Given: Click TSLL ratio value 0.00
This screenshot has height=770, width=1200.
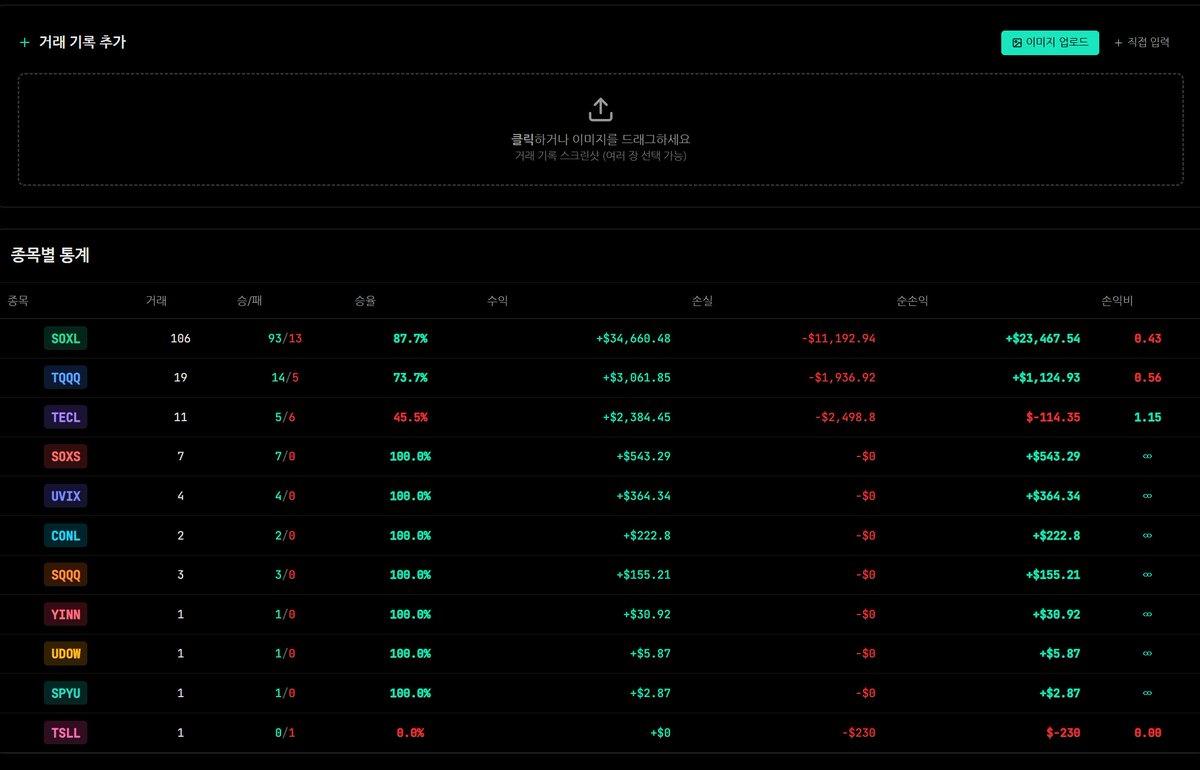Looking at the screenshot, I should 1148,733.
